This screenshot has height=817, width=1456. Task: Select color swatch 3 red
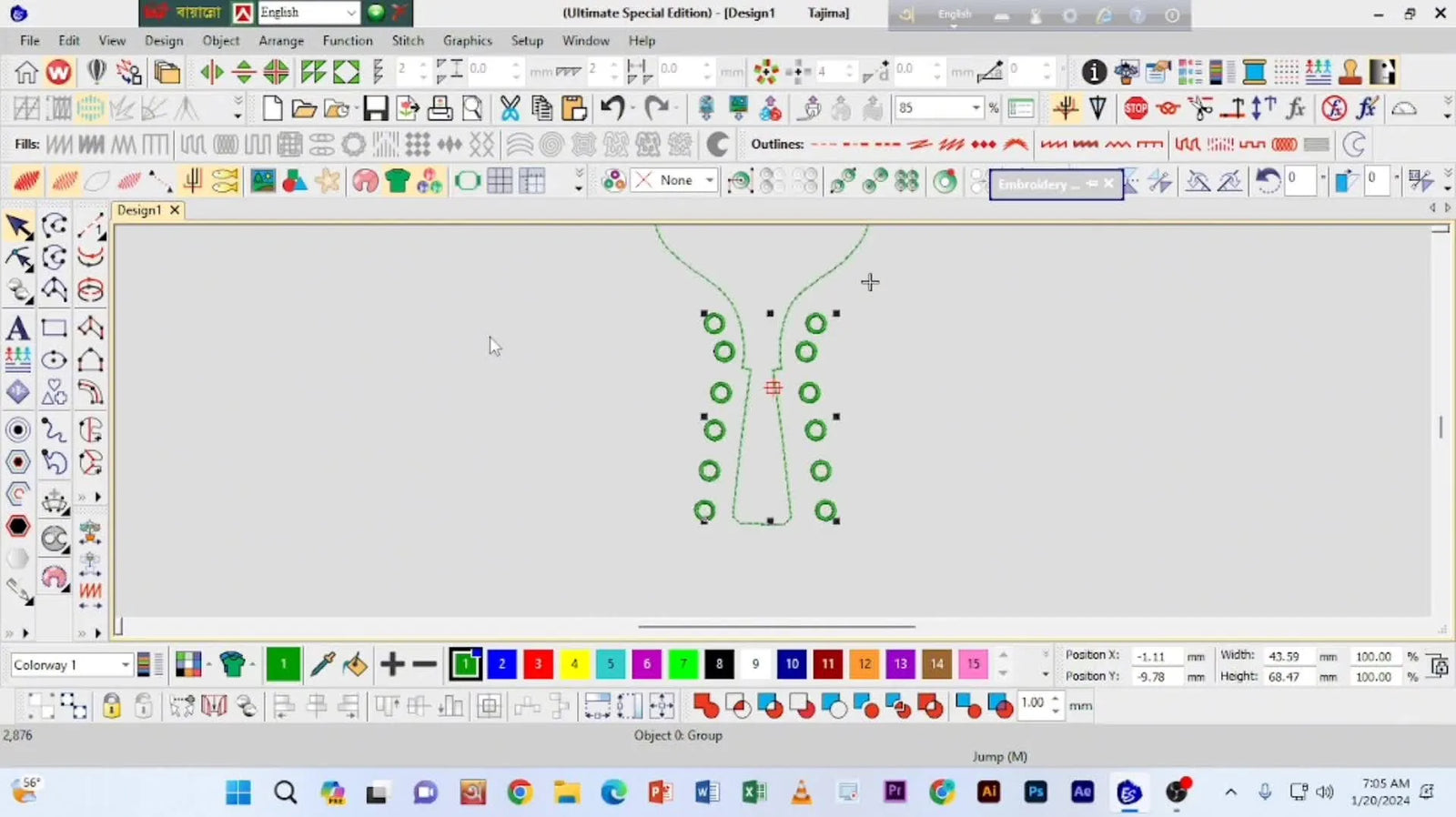click(x=538, y=664)
